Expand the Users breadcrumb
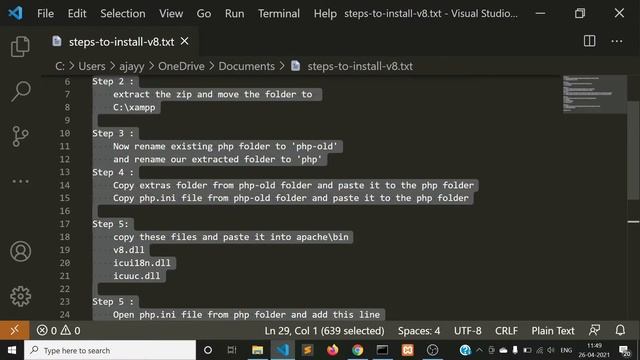This screenshot has height=360, width=640. click(92, 66)
